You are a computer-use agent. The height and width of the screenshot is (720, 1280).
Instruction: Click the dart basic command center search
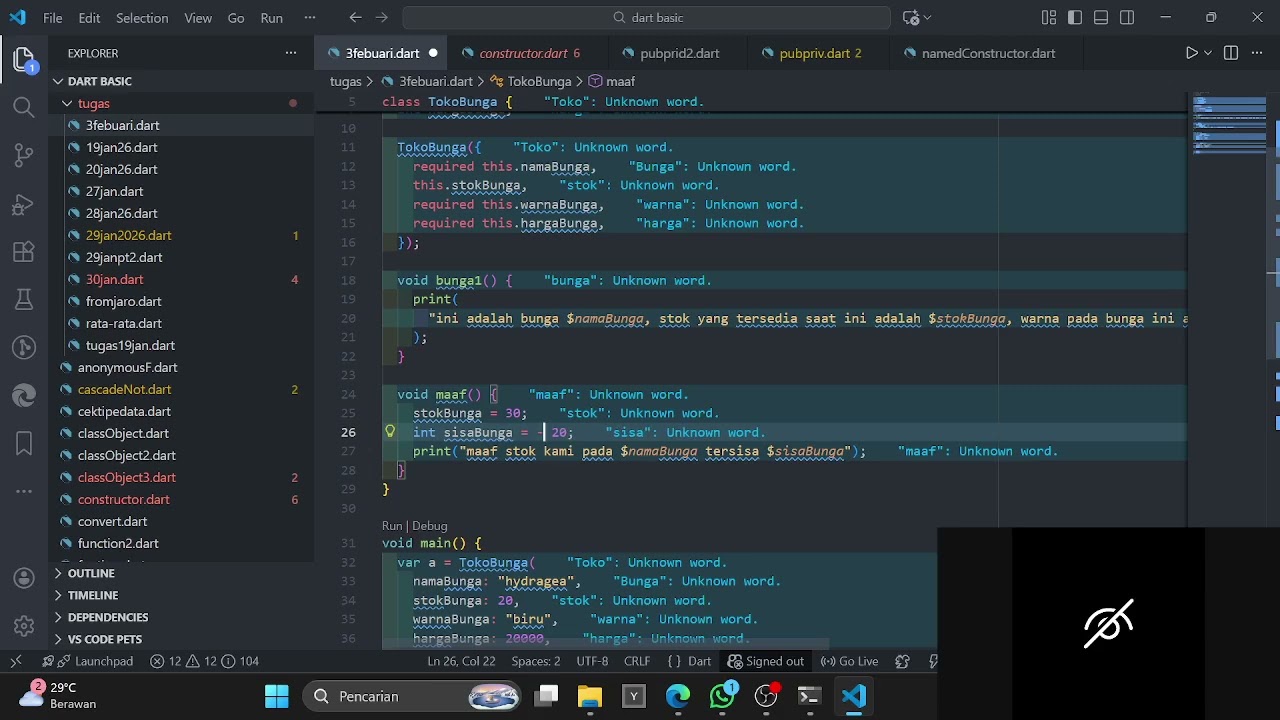[646, 18]
